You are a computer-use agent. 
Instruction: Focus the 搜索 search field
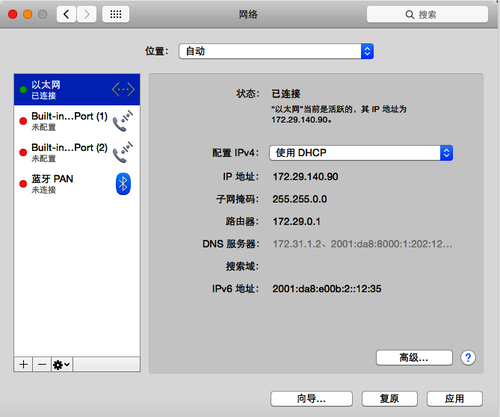pyautogui.click(x=427, y=14)
